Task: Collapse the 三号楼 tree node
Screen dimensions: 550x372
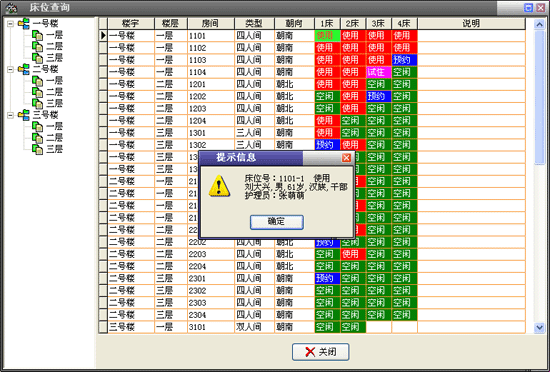Action: tap(11, 115)
